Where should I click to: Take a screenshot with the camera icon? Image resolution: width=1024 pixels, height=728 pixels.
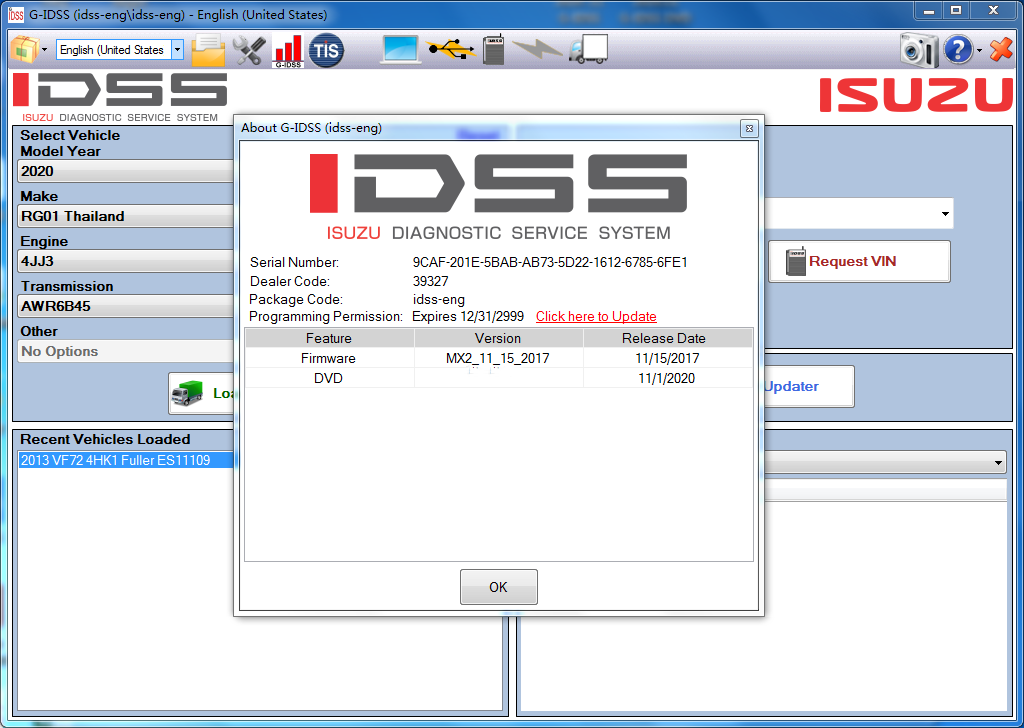click(x=919, y=50)
